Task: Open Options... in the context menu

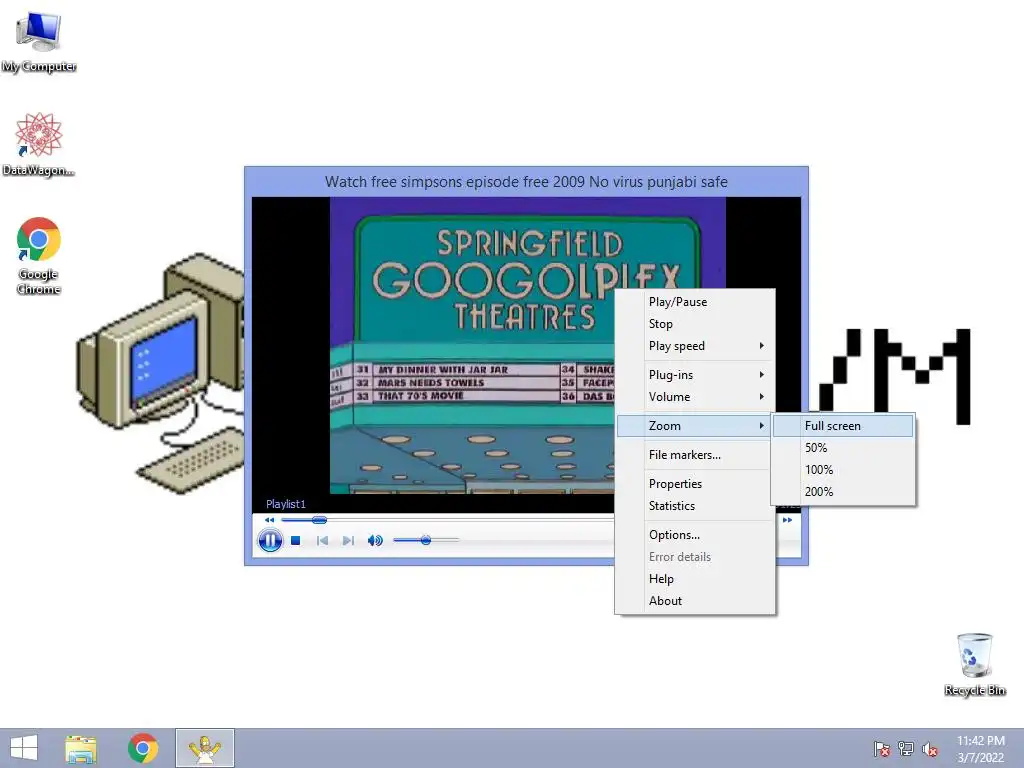Action: (695, 535)
